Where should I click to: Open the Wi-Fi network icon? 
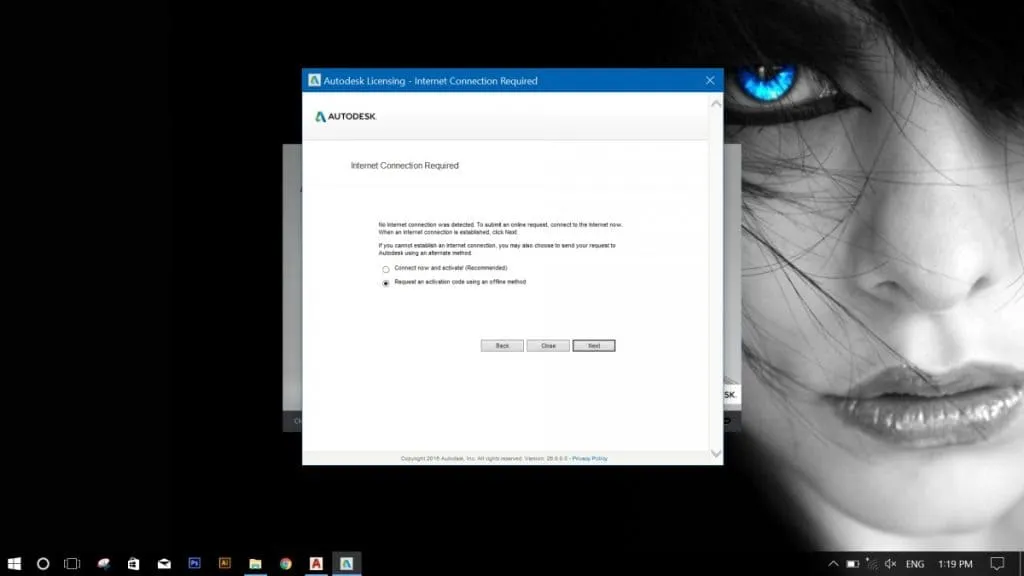[872, 564]
